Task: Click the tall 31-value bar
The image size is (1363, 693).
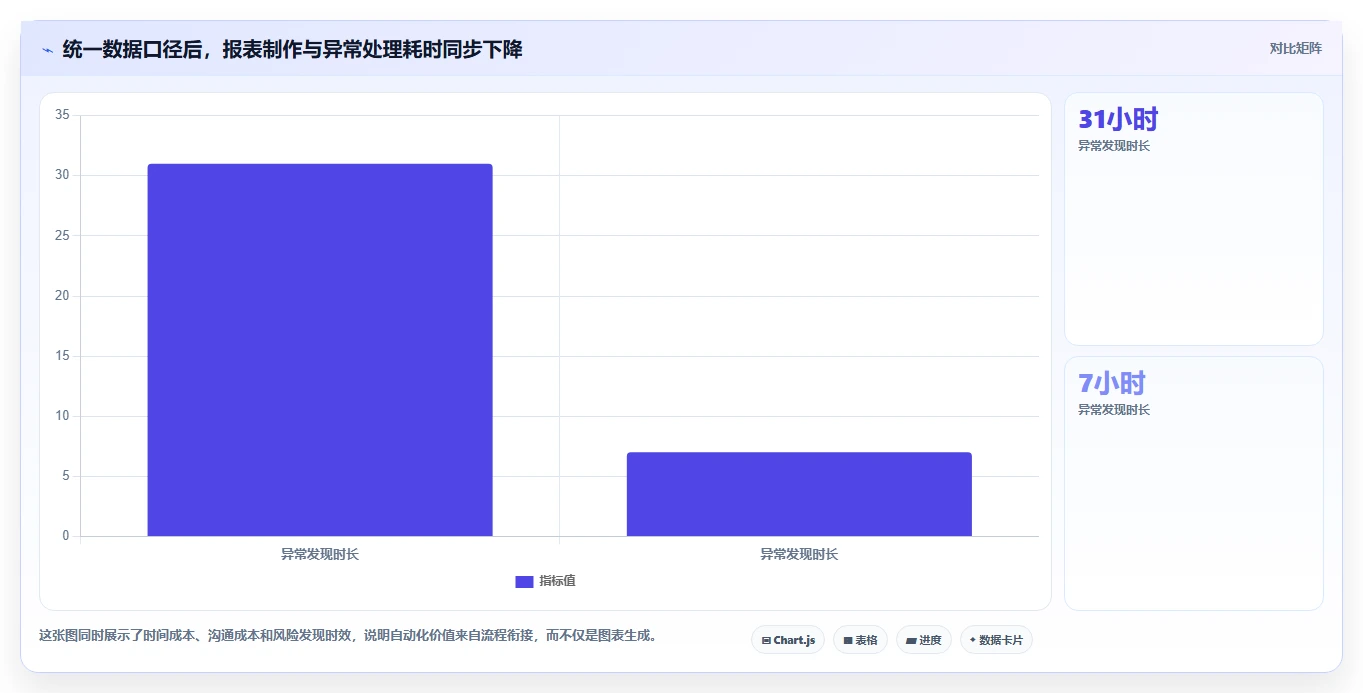Action: [320, 350]
